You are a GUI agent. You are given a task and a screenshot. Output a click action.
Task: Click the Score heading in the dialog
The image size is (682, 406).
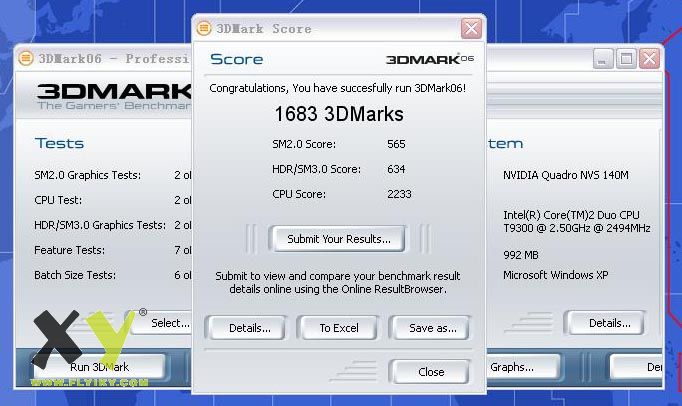click(x=236, y=59)
